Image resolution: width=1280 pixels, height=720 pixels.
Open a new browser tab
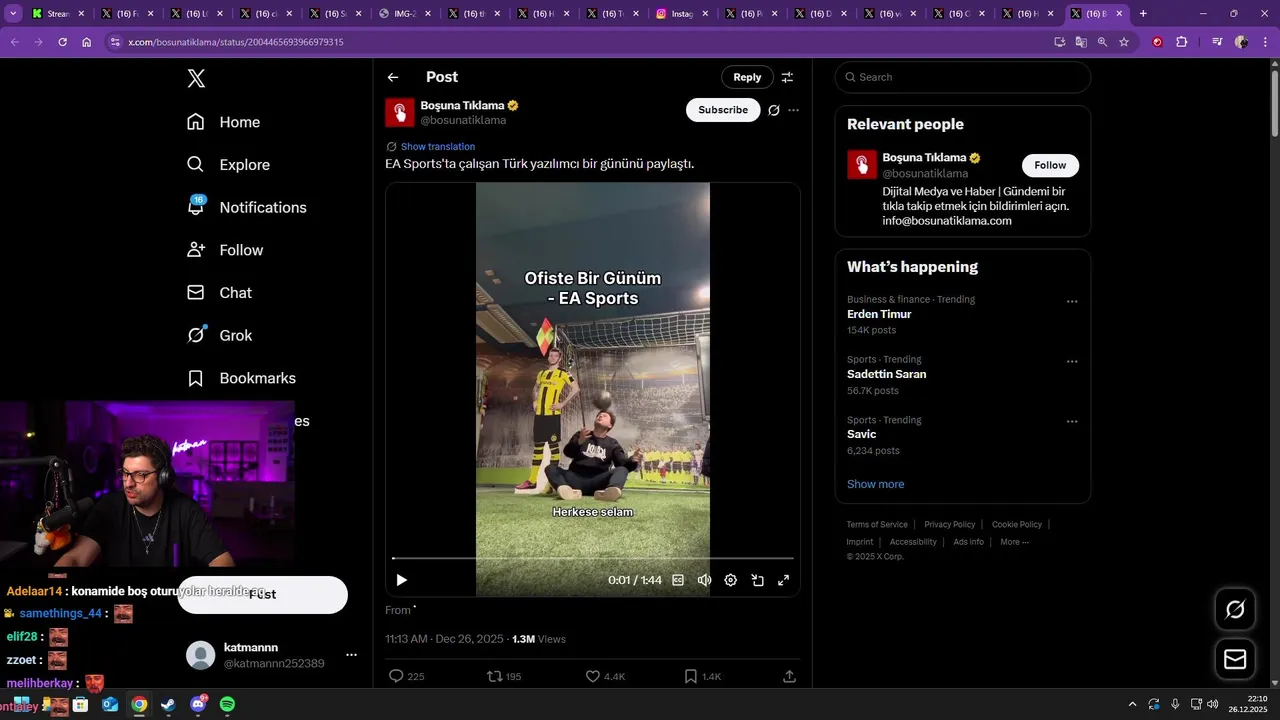(x=1143, y=14)
